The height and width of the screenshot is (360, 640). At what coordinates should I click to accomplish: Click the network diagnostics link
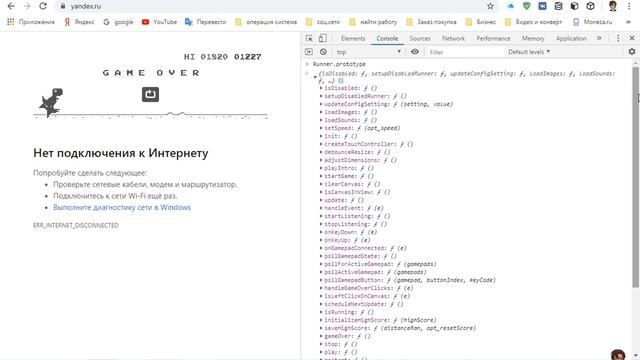point(122,207)
